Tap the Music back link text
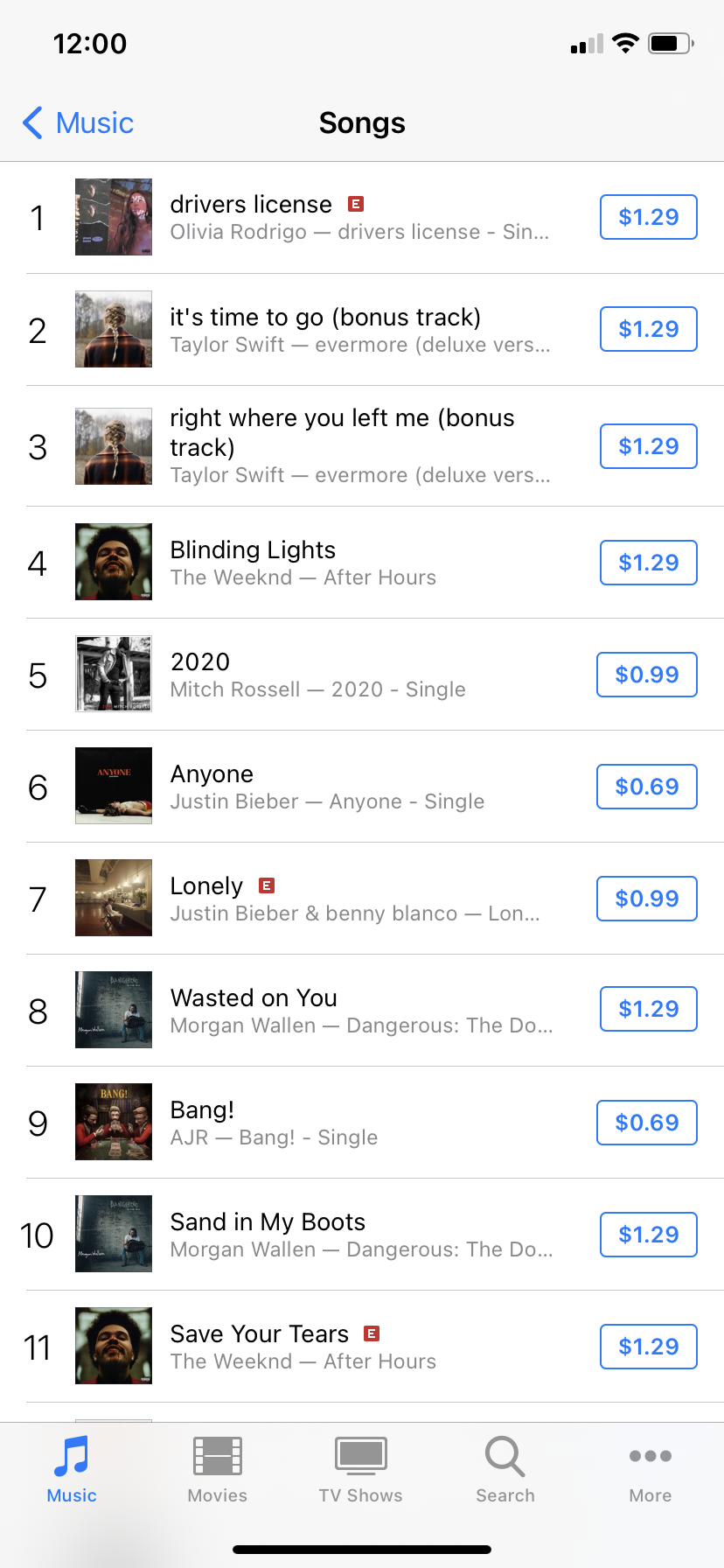Screen dimensions: 724x1568 click(94, 123)
